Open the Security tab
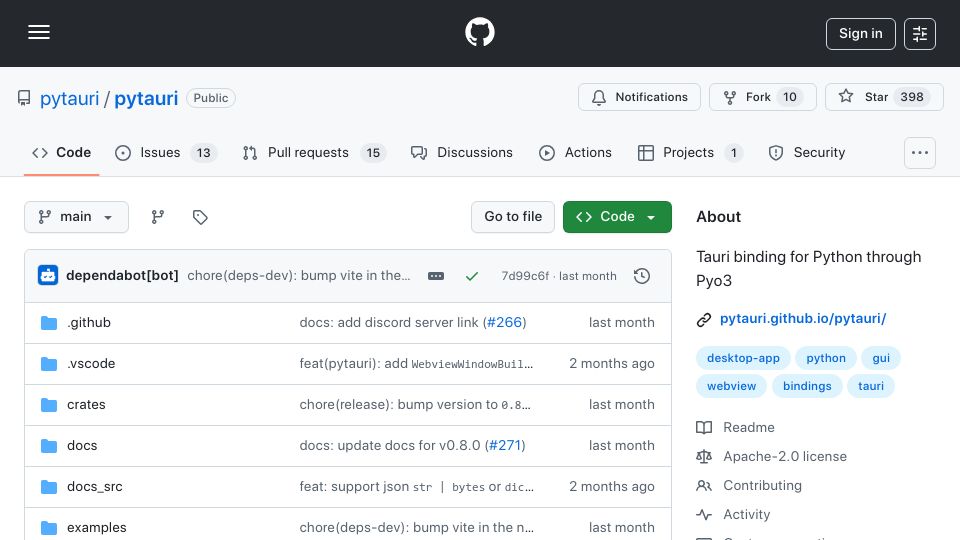Viewport: 960px width, 540px height. (x=807, y=152)
